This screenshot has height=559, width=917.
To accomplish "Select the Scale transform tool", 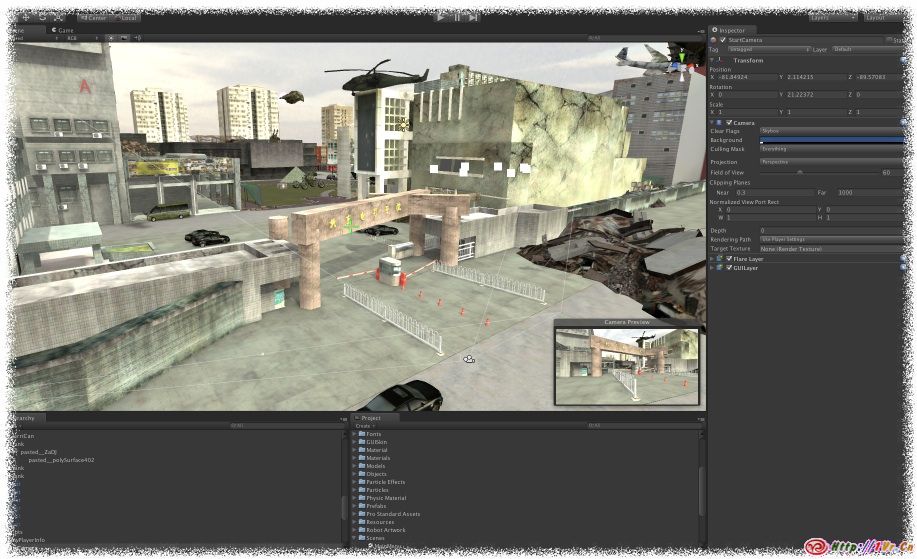I will click(59, 17).
